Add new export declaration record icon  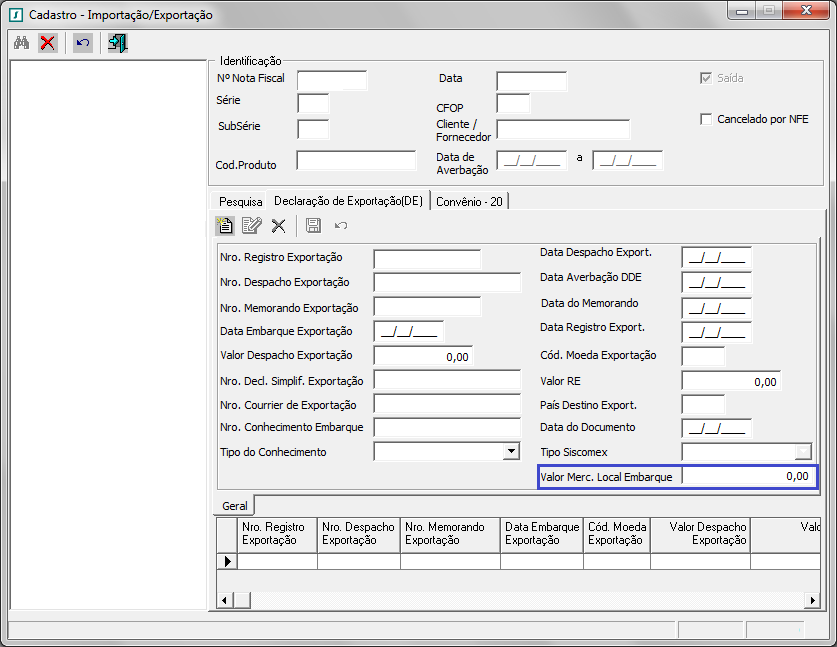pyautogui.click(x=225, y=226)
